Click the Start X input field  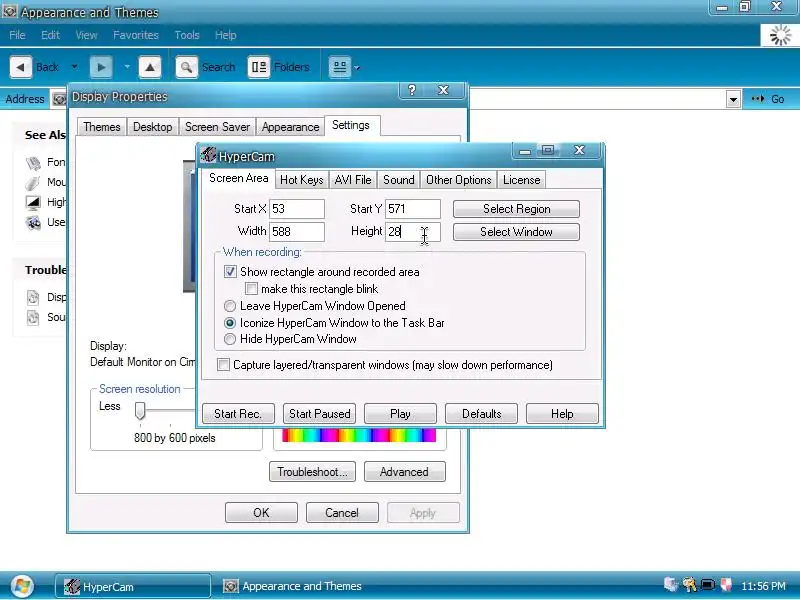click(297, 209)
